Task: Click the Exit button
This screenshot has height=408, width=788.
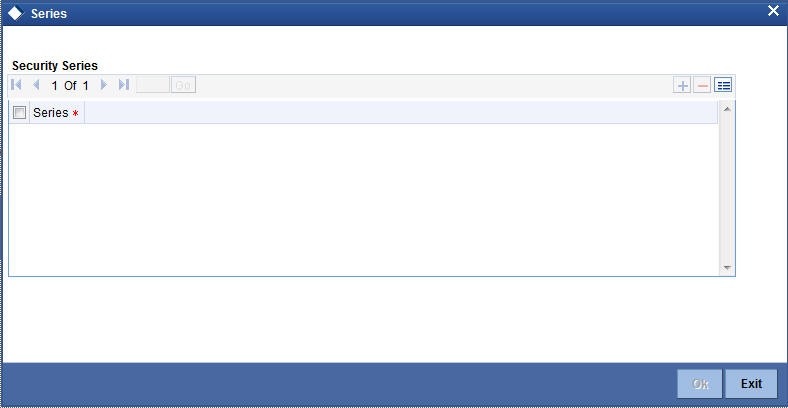Action: pyautogui.click(x=751, y=384)
